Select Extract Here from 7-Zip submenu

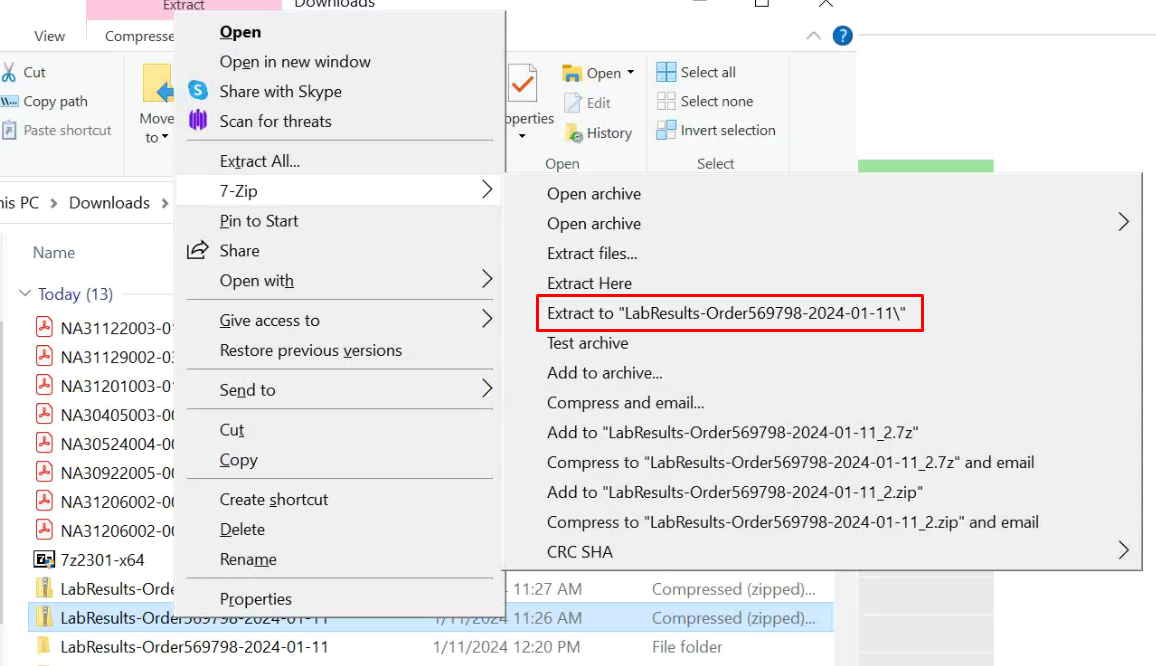click(589, 283)
